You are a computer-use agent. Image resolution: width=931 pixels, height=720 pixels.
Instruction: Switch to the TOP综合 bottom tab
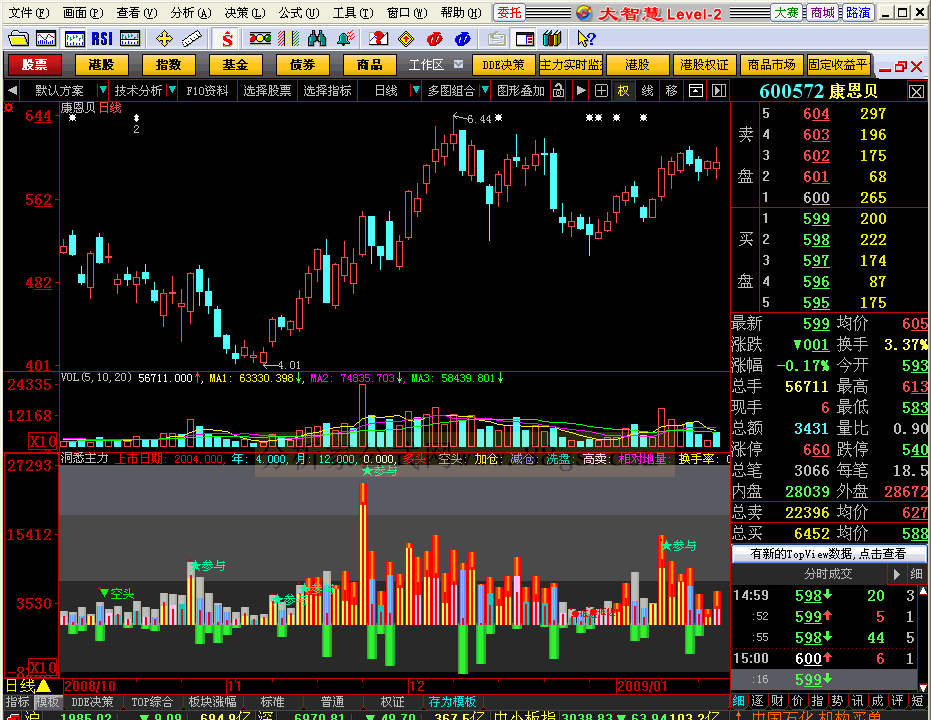[x=152, y=702]
